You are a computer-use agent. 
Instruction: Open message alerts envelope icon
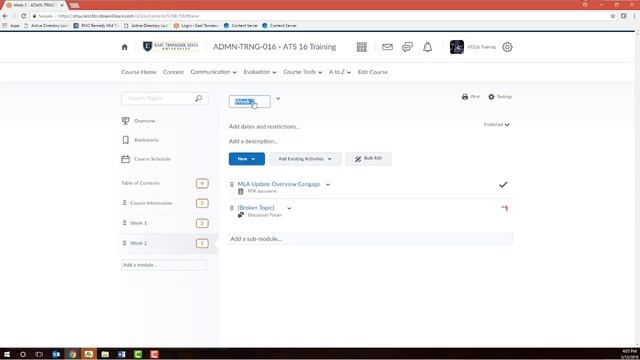387,47
